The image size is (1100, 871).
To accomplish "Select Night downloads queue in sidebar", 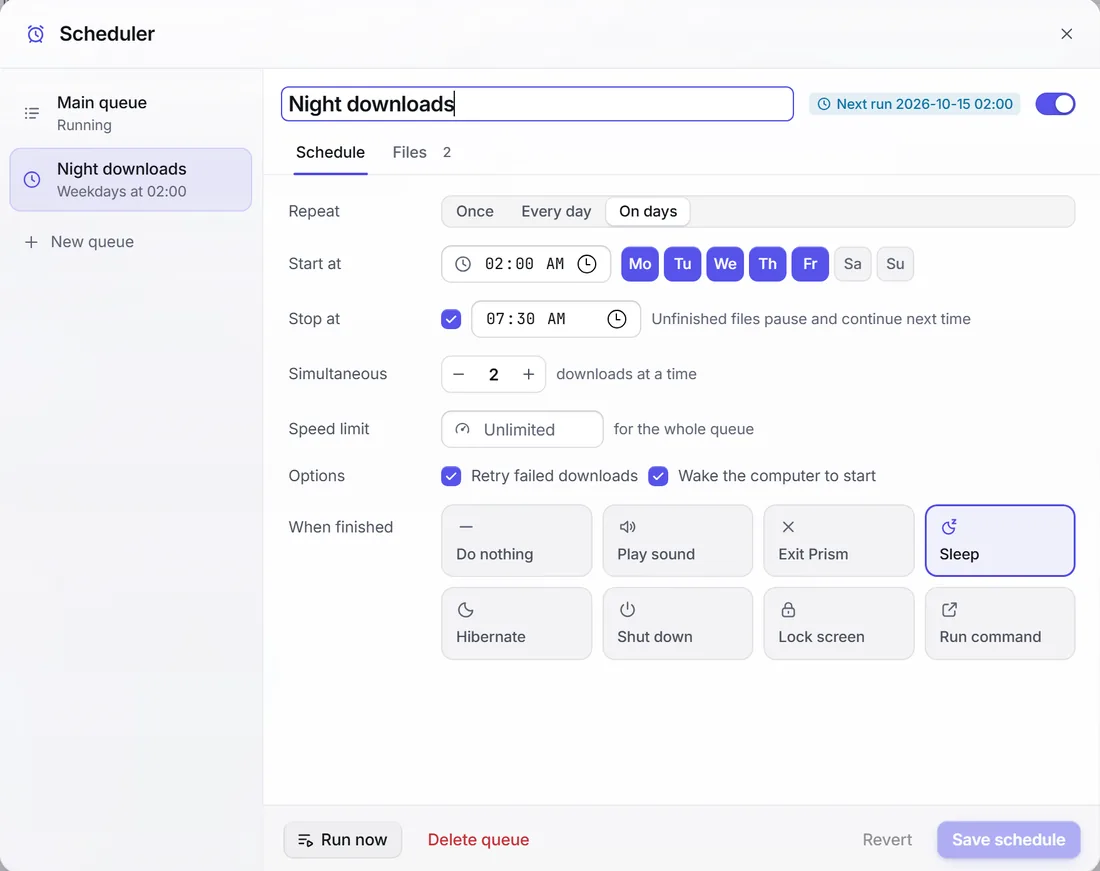I will 130,180.
